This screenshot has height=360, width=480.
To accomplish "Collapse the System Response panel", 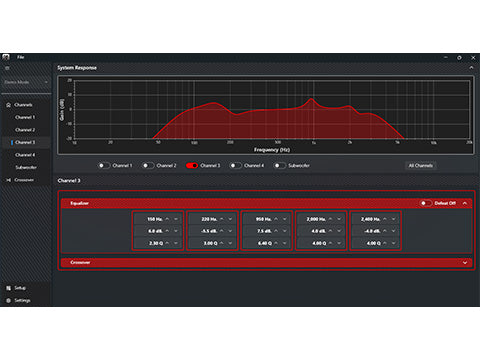I will click(x=471, y=68).
